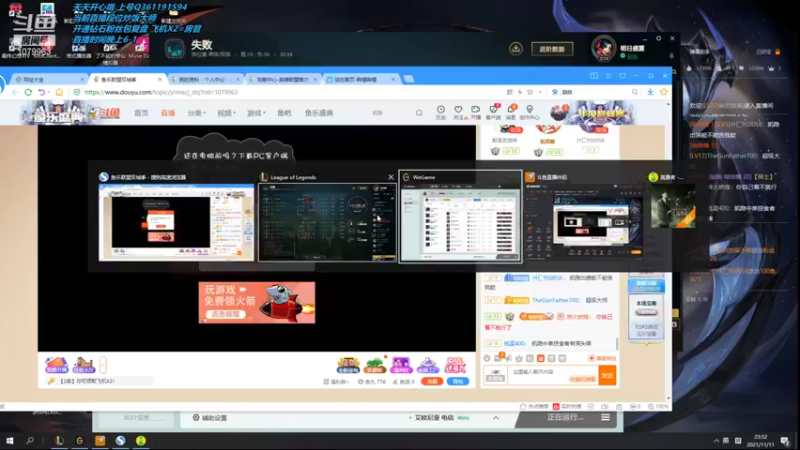Click the orange 充值 recharge button
800x450 pixels.
pyautogui.click(x=432, y=381)
